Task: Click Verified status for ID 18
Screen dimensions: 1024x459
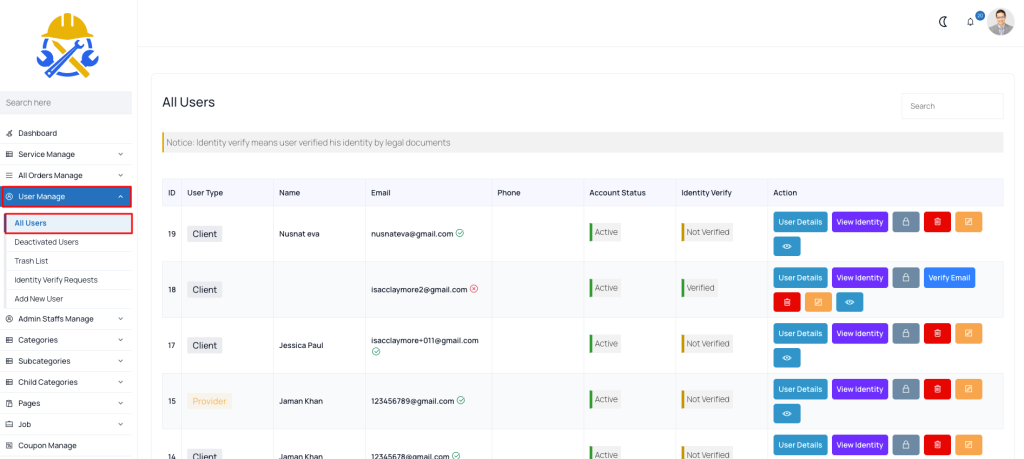Action: 699,288
